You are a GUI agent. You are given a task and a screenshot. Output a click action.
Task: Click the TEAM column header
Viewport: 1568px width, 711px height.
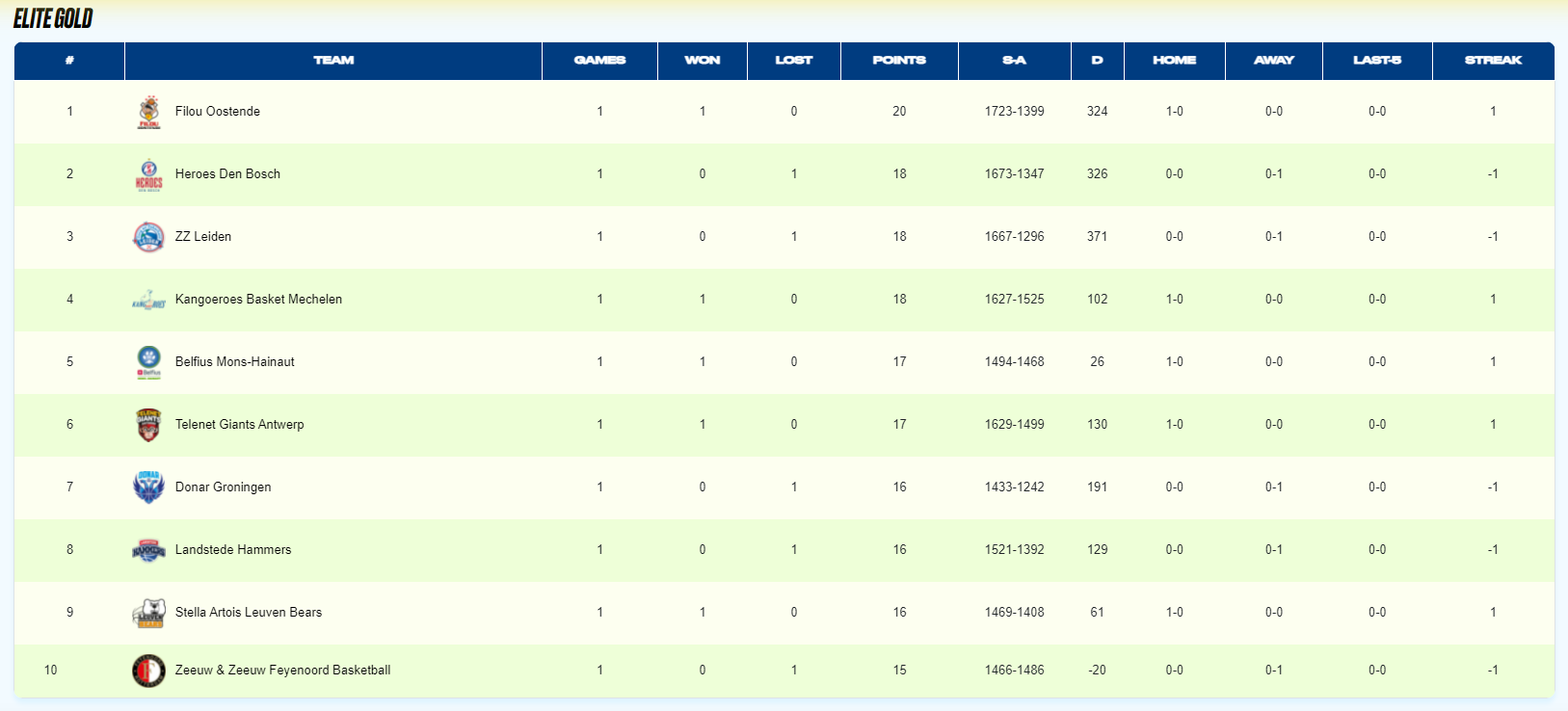pos(333,61)
